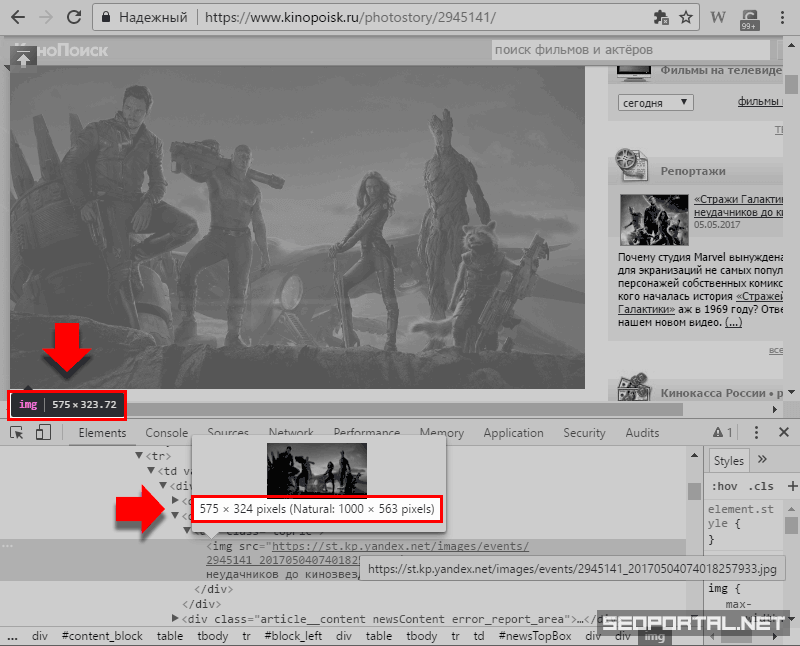Screen dimensions: 800x646
Task: Activate the inspect element picker tool
Action: click(x=17, y=433)
